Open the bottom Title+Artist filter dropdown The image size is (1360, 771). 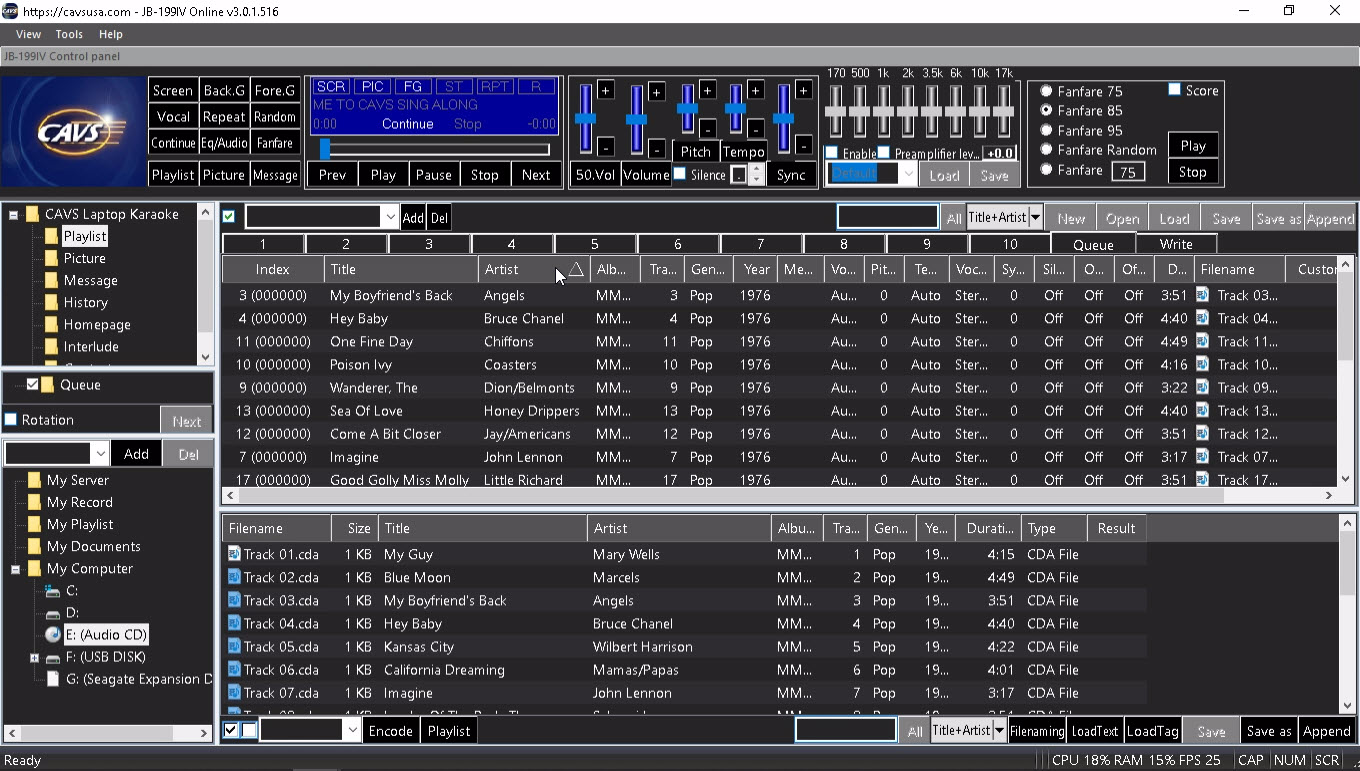pyautogui.click(x=999, y=731)
